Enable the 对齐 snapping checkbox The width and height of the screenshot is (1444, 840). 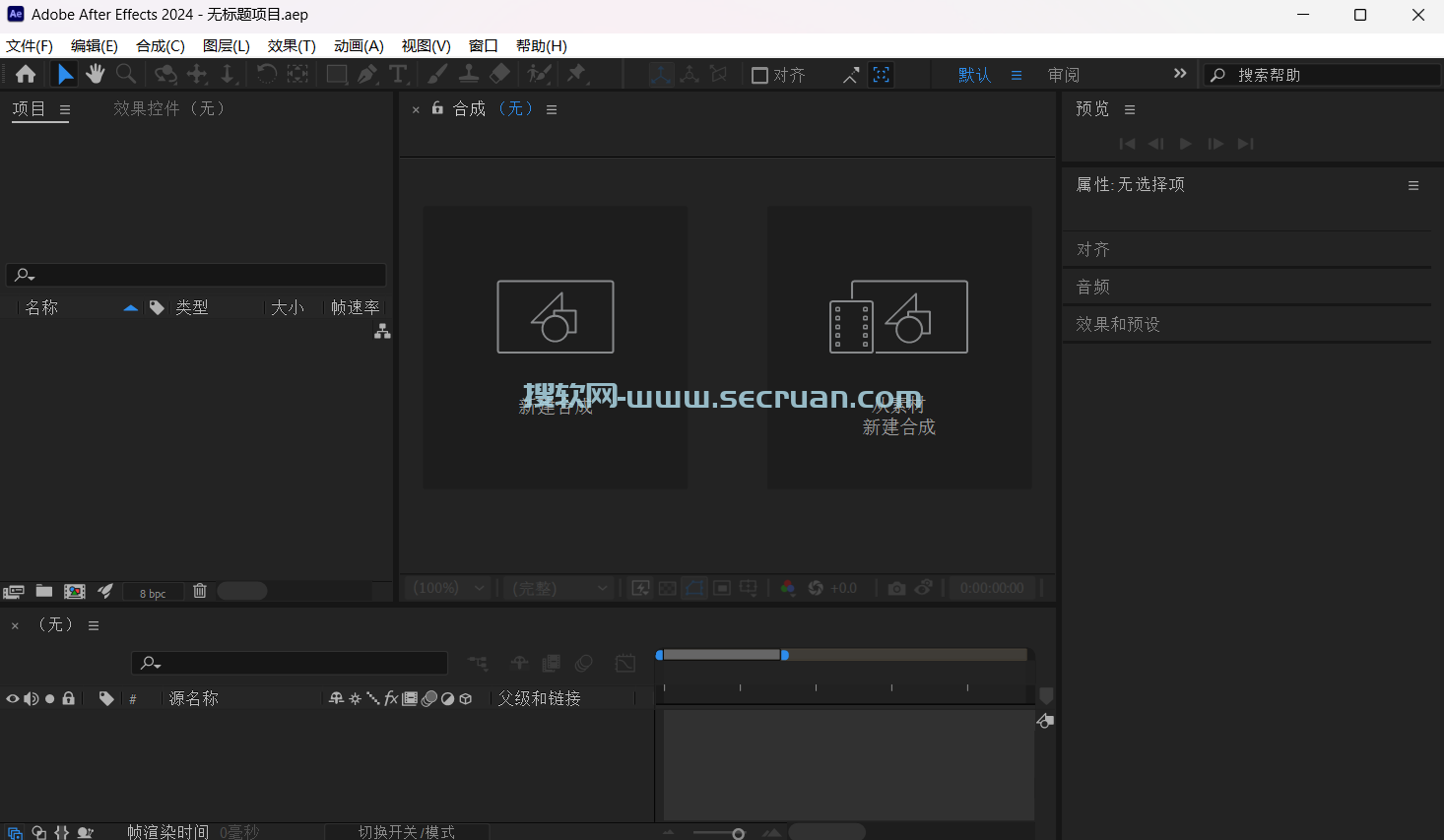coord(759,75)
